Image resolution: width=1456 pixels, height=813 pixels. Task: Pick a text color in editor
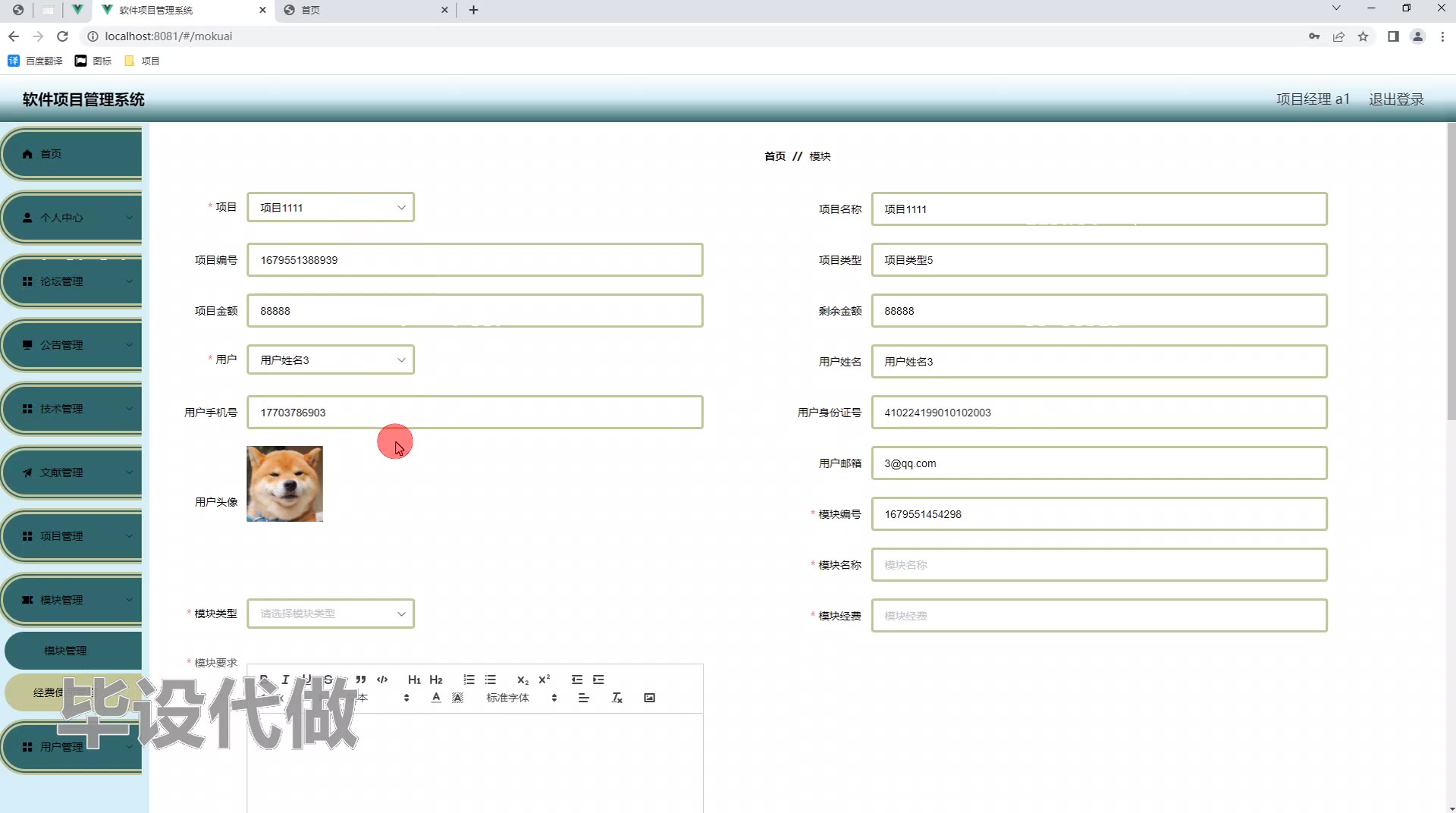tap(436, 698)
